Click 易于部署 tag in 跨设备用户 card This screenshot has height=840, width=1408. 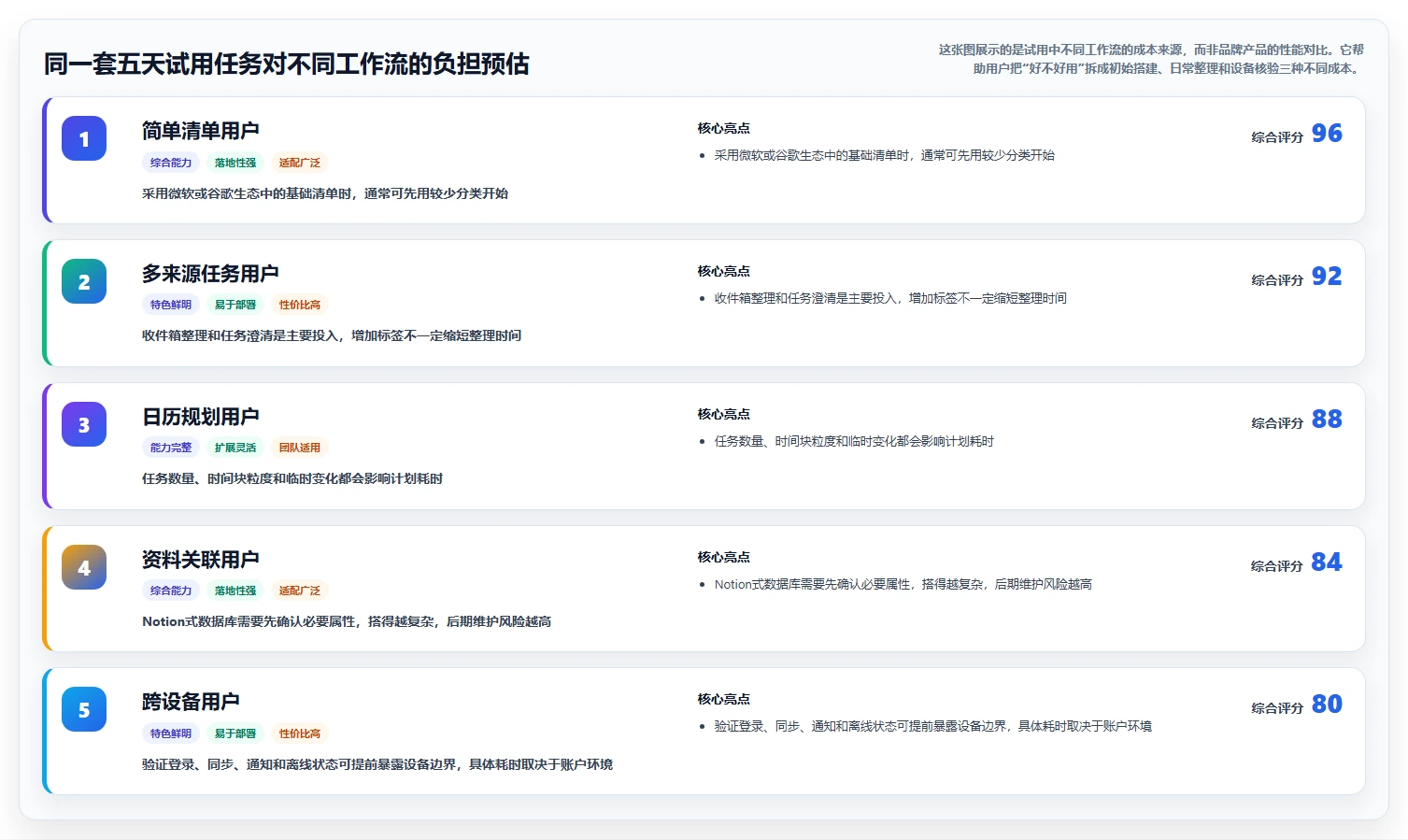235,733
